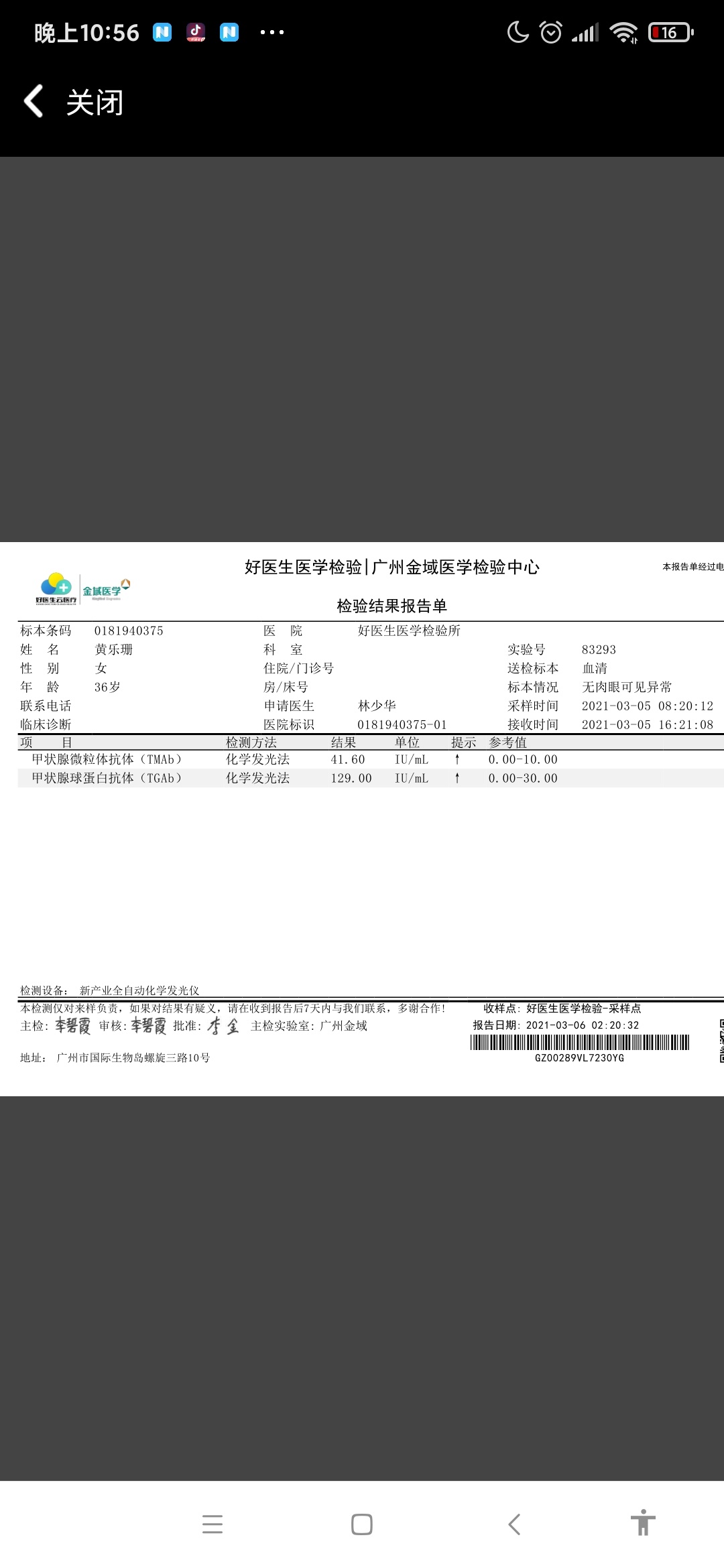Tap the report title 检验结果报告单

(x=391, y=606)
